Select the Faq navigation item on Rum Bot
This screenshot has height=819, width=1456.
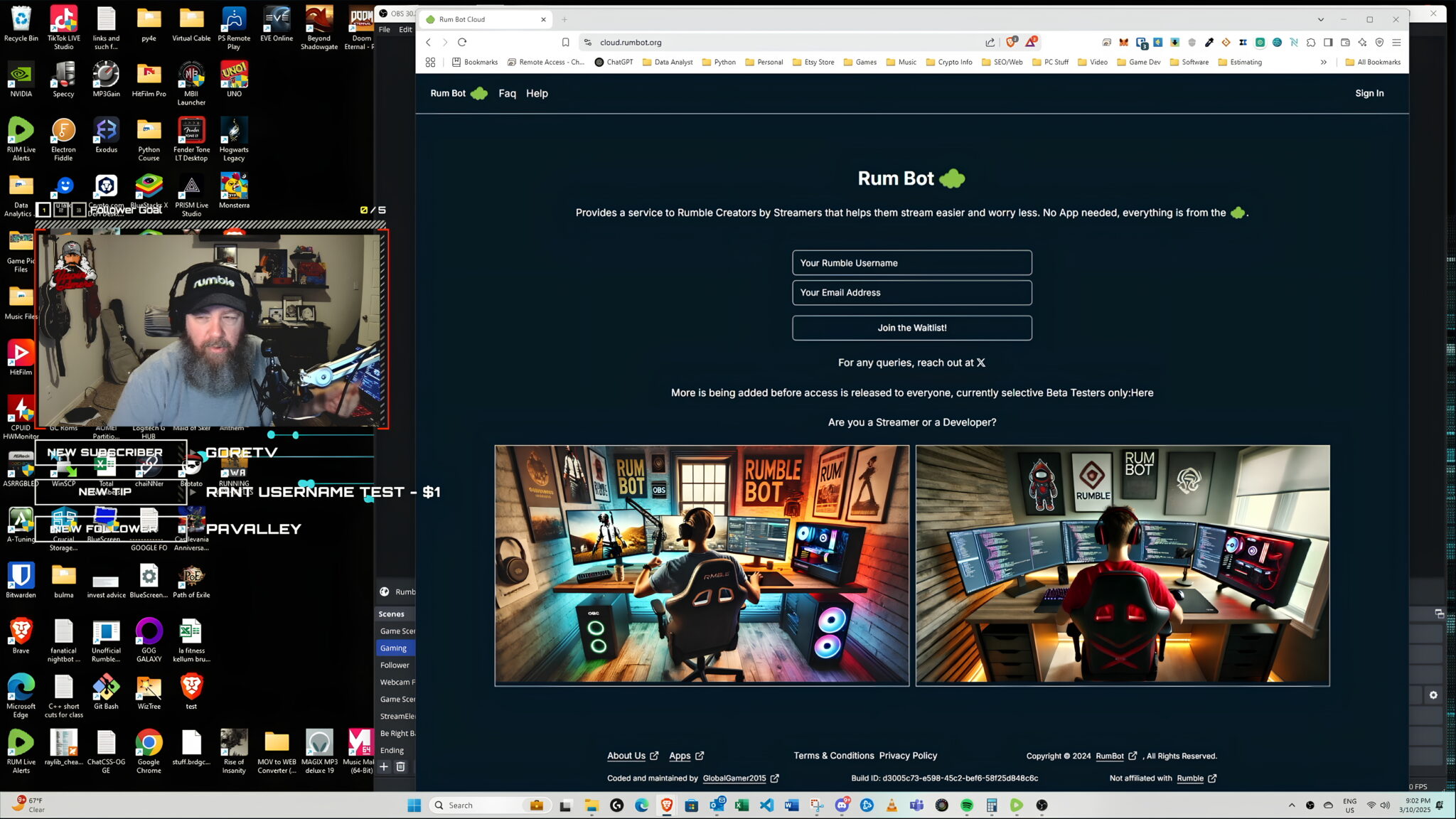pos(507,93)
